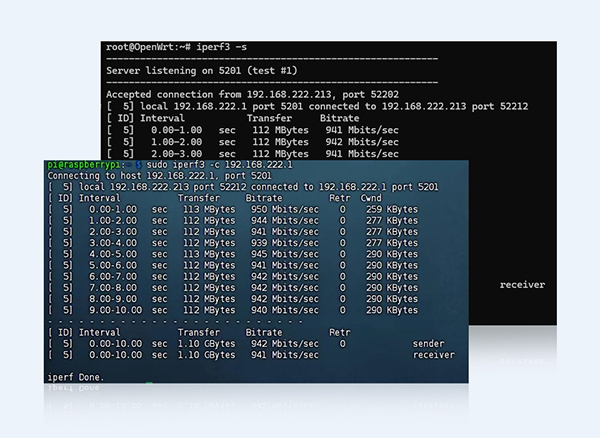Image resolution: width=600 pixels, height=438 pixels.
Task: Click 'Transfer' header in the OpenWrt terminal
Action: (269, 118)
